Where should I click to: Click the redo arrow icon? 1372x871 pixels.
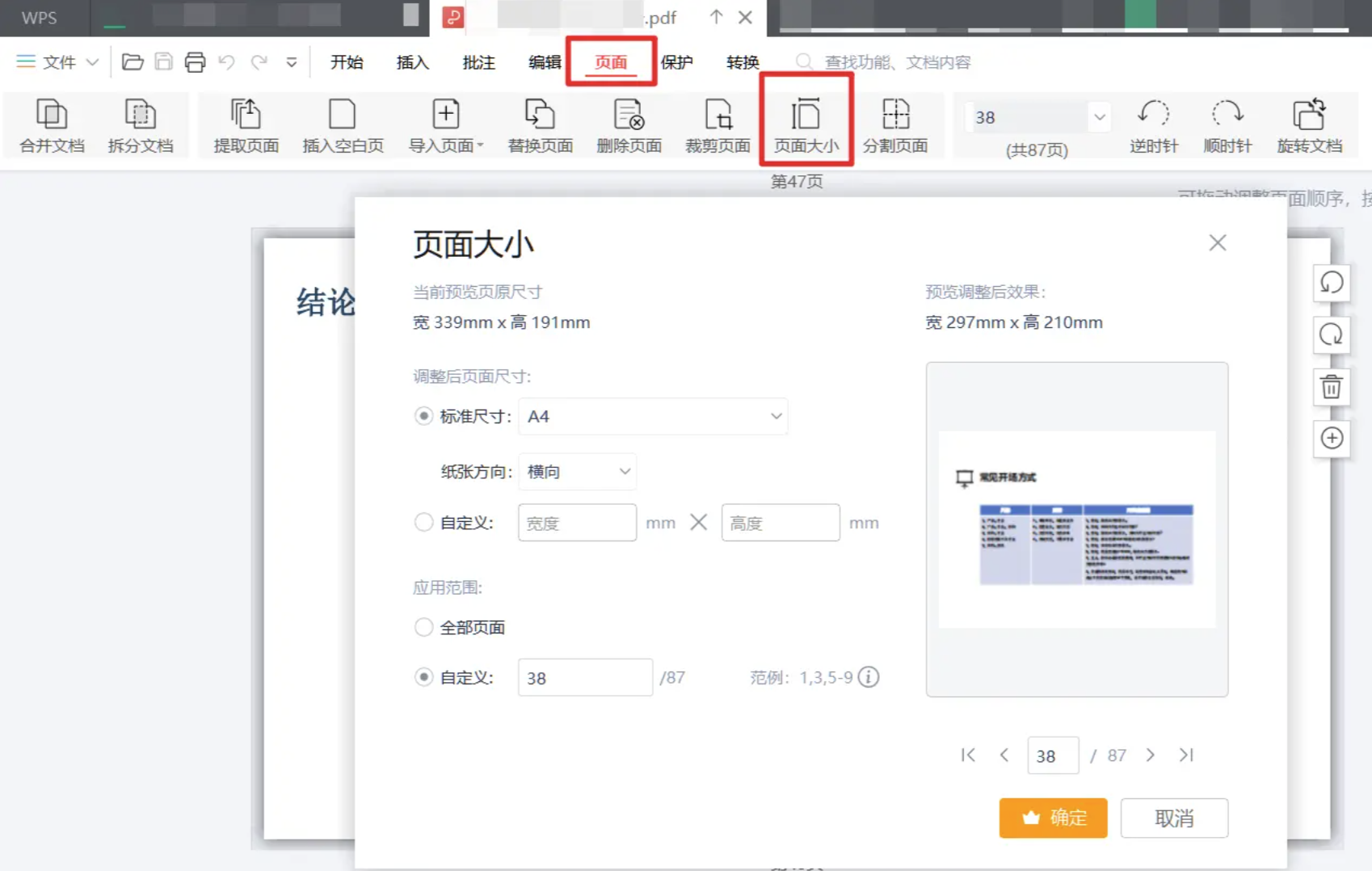[259, 62]
